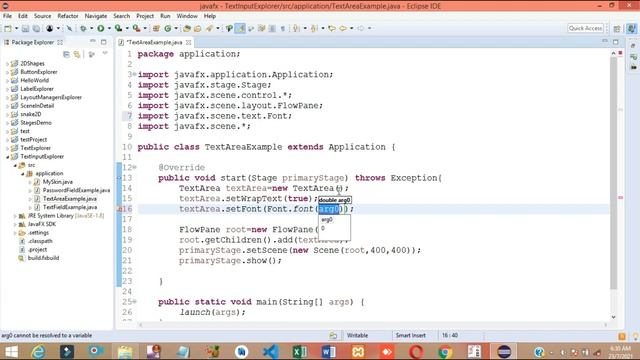Click error marker on line 16
Screen dimensions: 640x360
click(x=120, y=209)
